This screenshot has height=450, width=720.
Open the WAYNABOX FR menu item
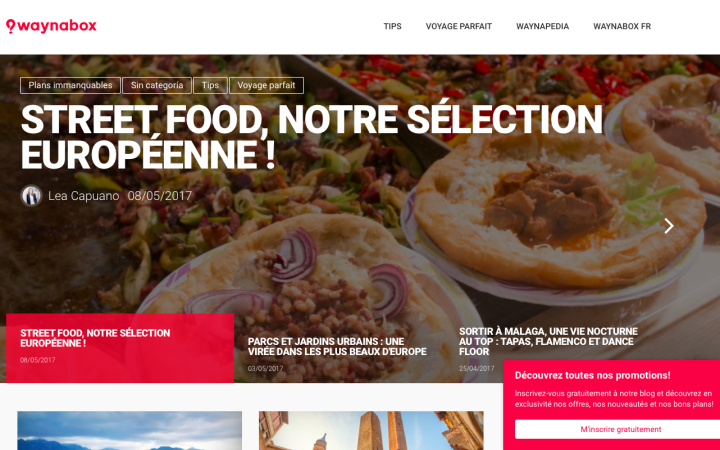(622, 27)
